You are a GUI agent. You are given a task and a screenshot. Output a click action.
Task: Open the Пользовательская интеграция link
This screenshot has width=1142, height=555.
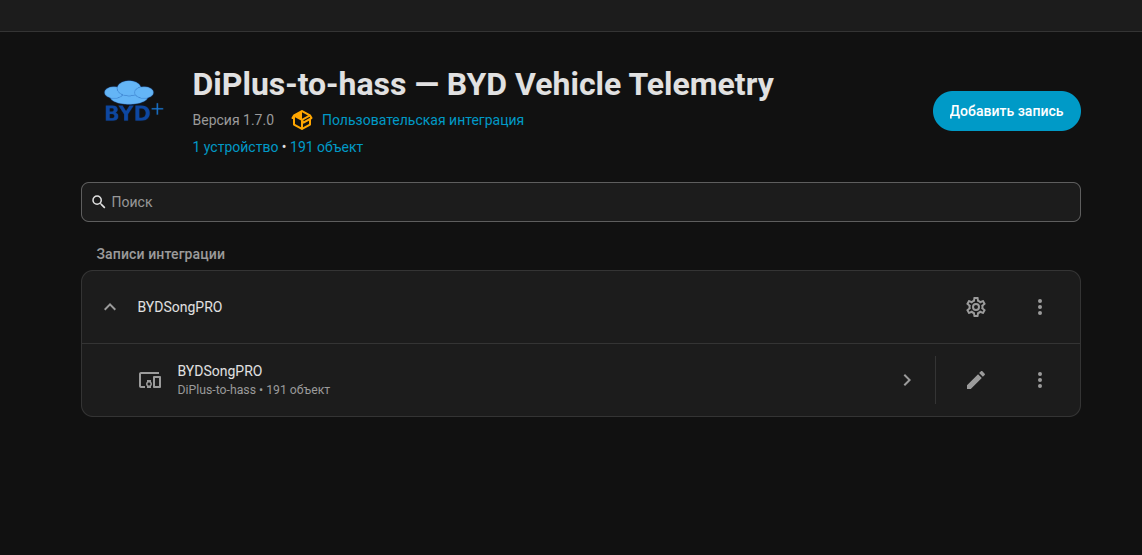point(422,120)
